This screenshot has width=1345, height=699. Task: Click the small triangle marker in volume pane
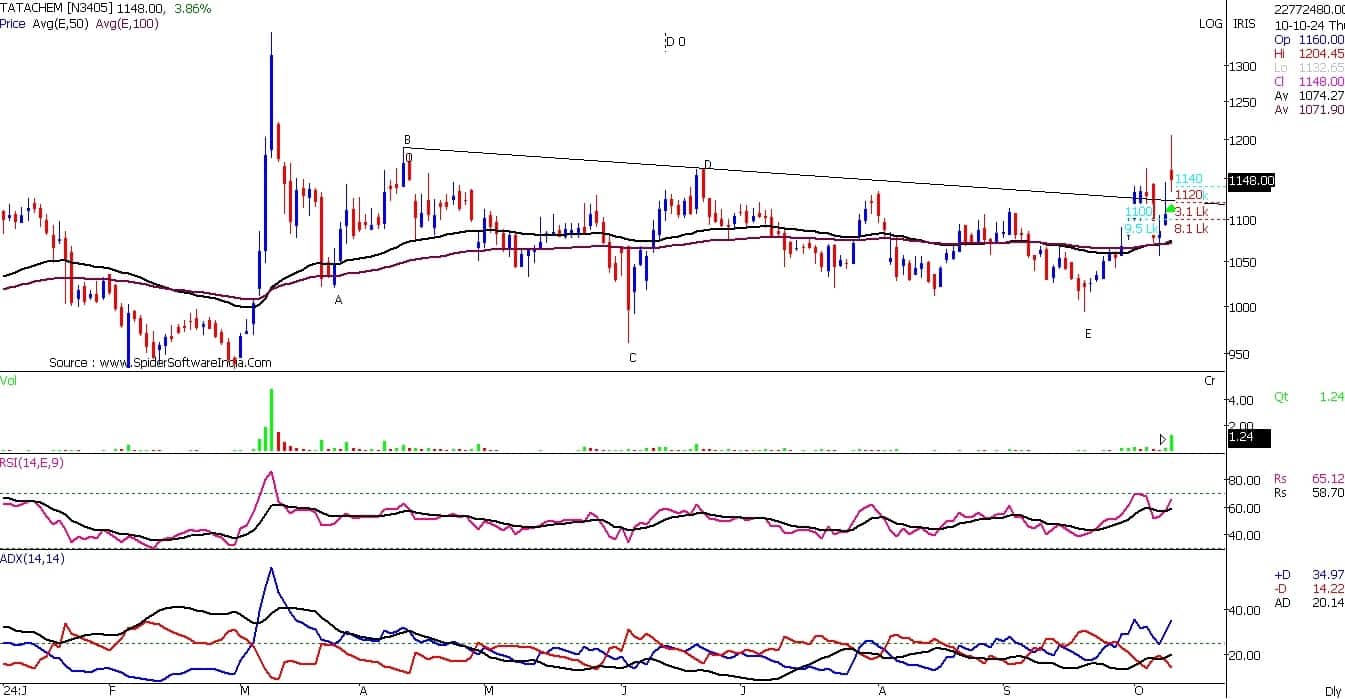tap(1162, 439)
